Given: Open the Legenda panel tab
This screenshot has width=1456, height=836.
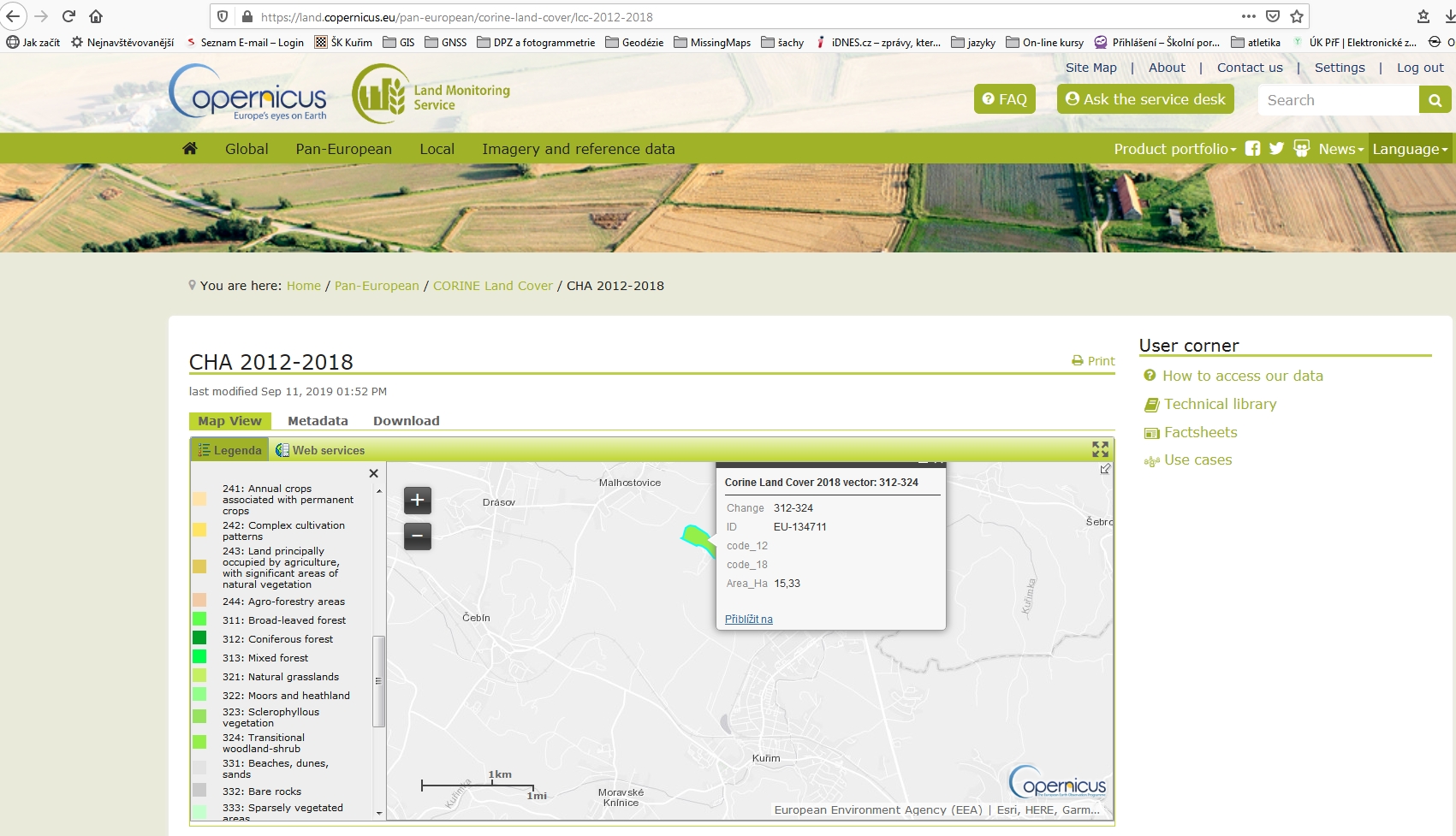Looking at the screenshot, I should (x=229, y=450).
